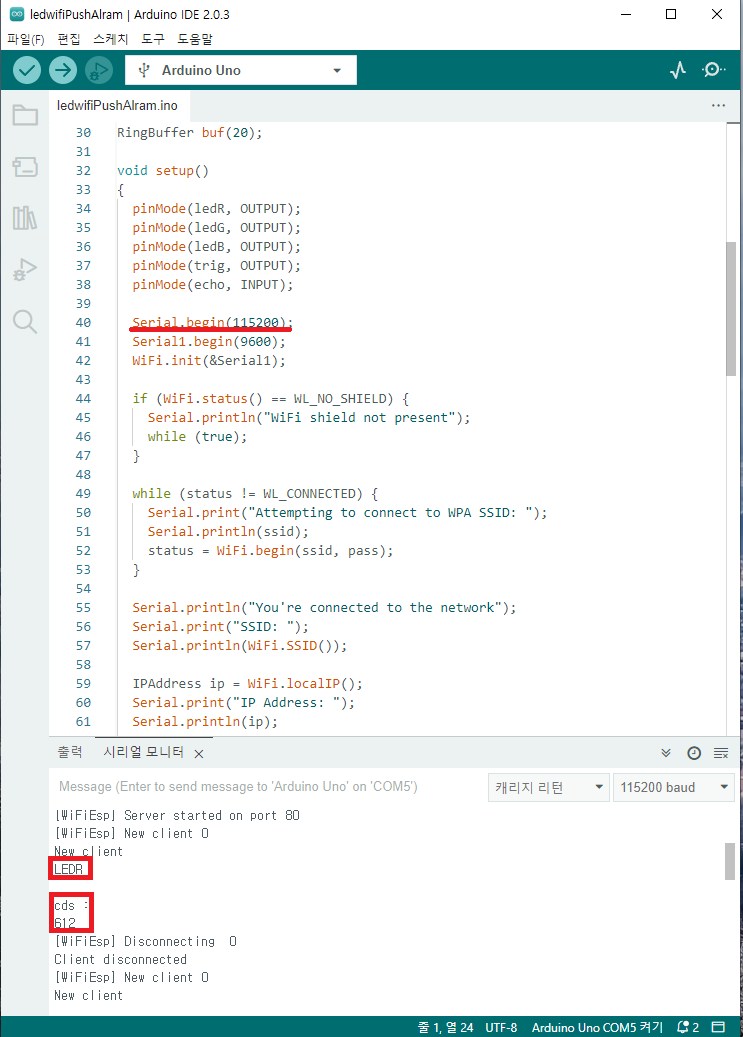Toggle autoscroll in the serial monitor

pos(666,753)
